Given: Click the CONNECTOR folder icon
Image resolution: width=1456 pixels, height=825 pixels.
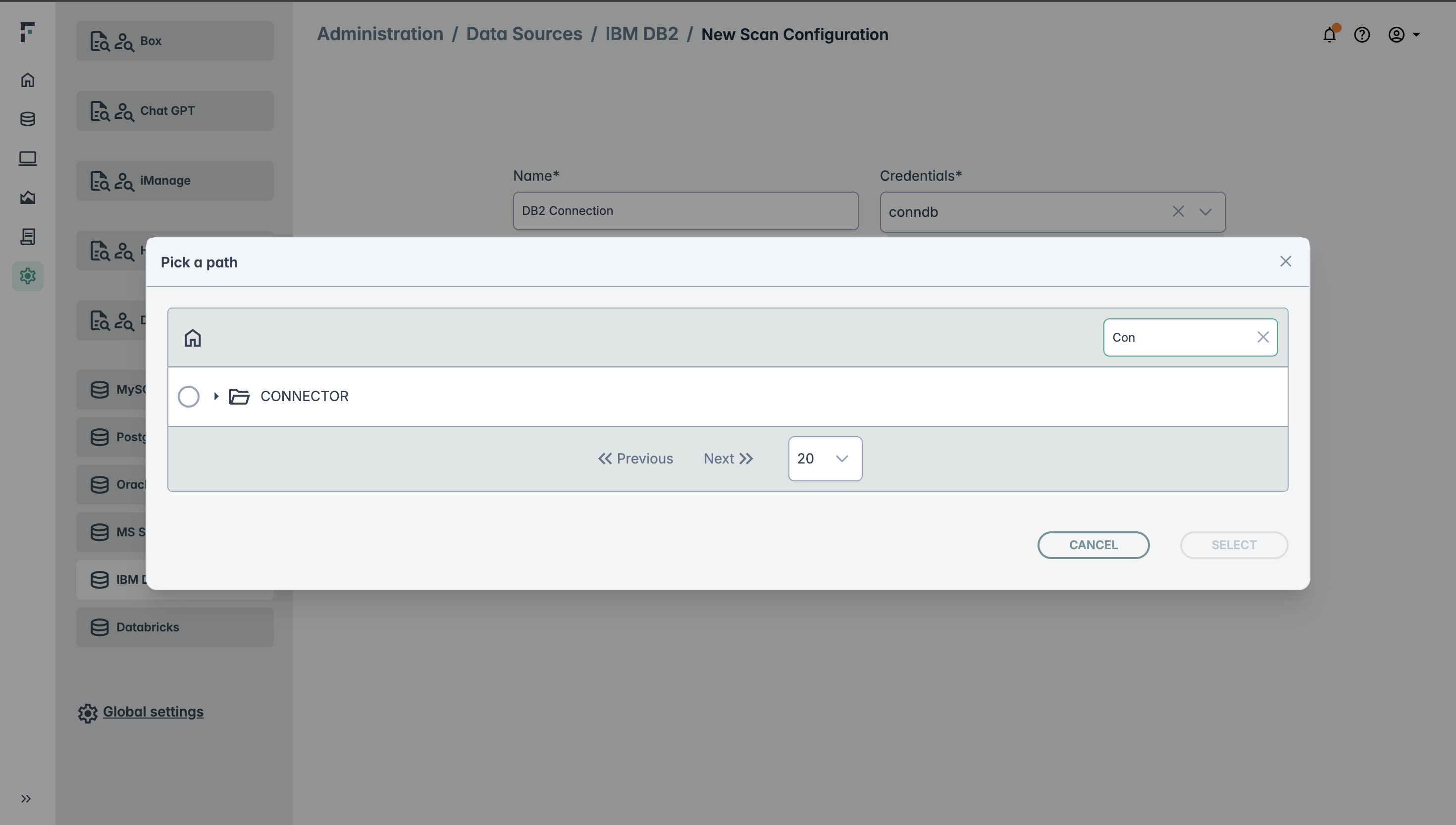Looking at the screenshot, I should tap(239, 396).
